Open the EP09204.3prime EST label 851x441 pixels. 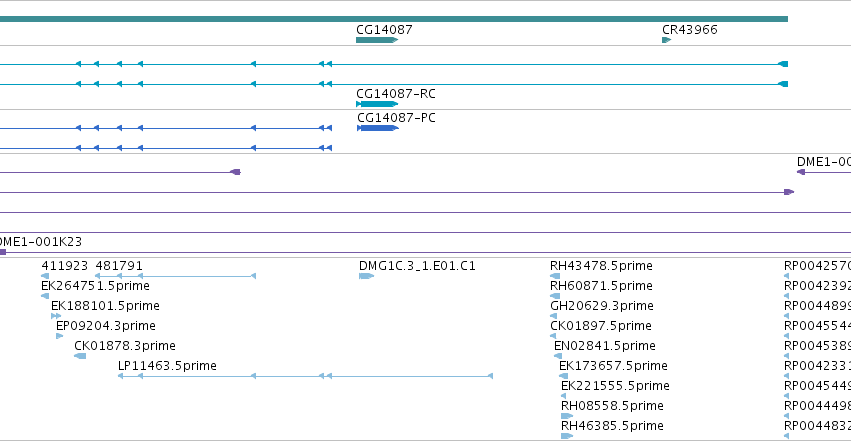(106, 326)
